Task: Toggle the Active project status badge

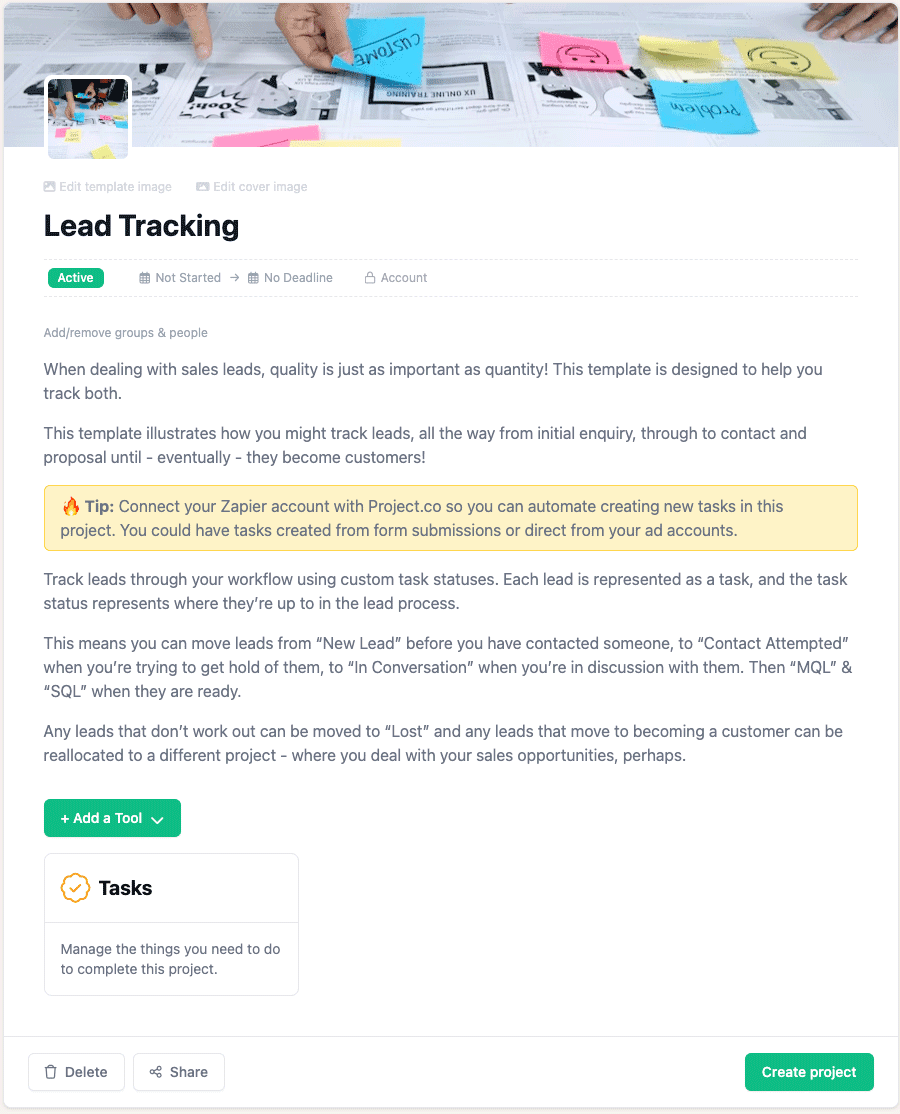Action: [75, 277]
